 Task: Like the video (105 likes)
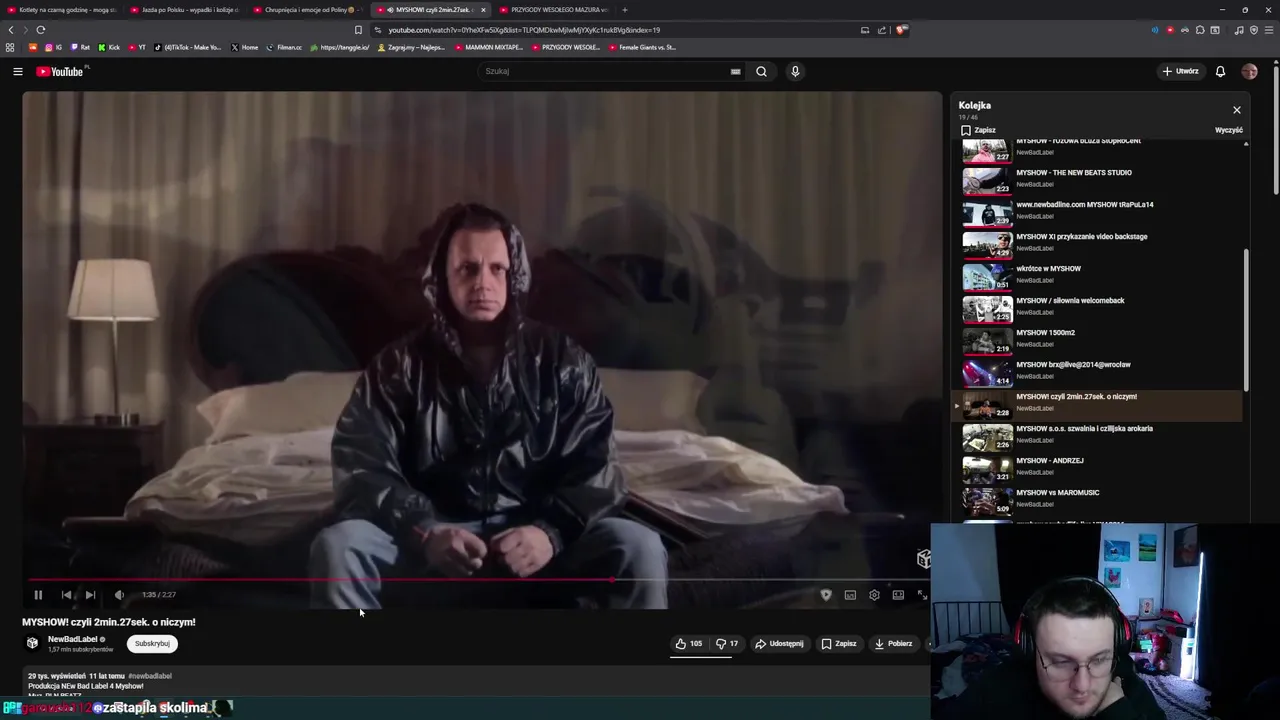pos(689,644)
